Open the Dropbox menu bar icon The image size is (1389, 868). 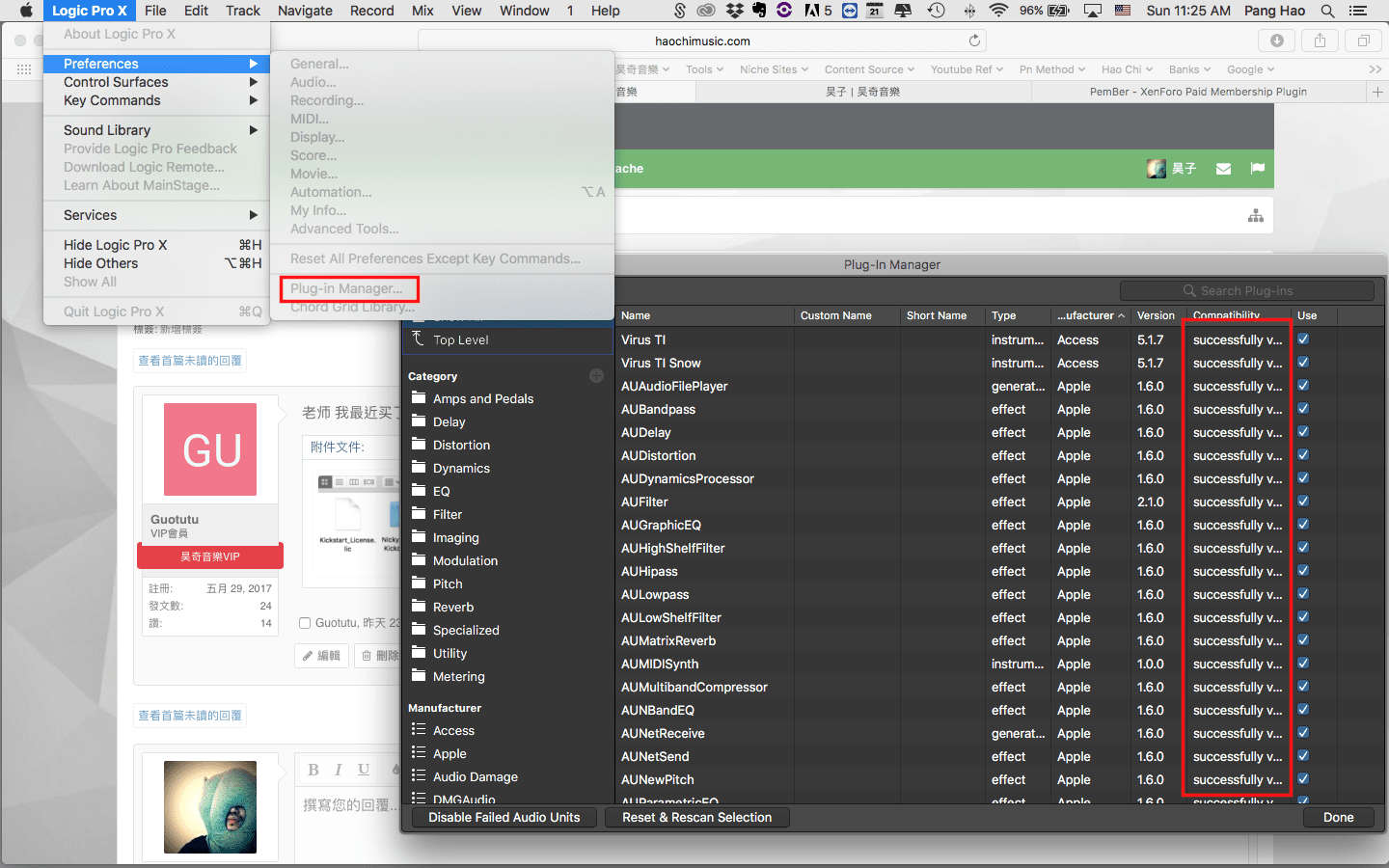click(734, 11)
